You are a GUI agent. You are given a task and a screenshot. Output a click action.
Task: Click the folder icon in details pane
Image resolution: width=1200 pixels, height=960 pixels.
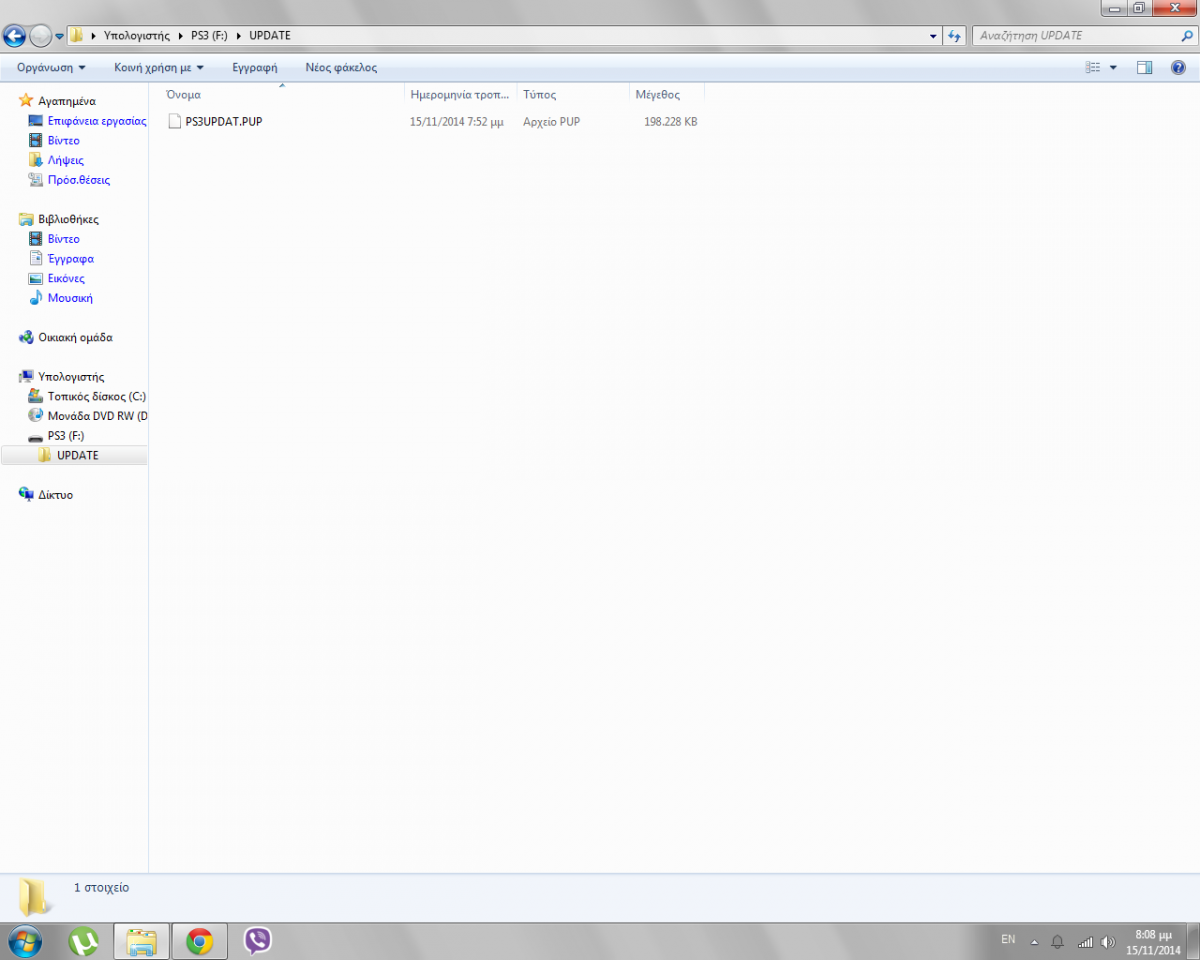point(37,897)
